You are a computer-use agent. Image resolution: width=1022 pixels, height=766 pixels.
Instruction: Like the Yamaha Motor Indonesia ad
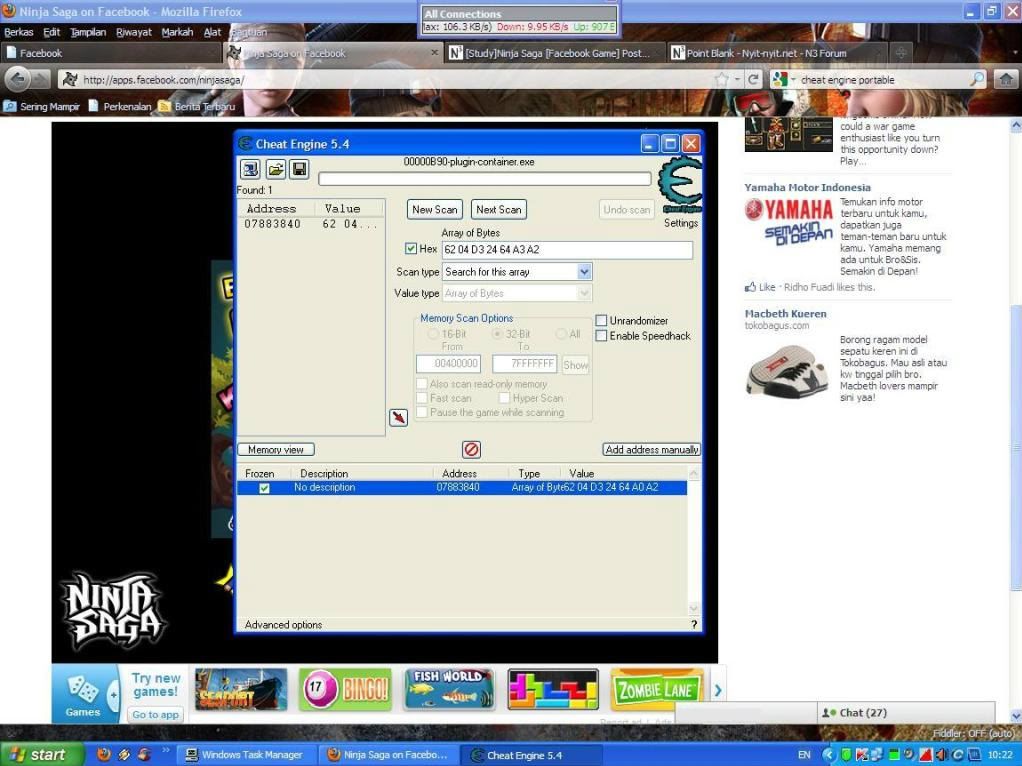(x=767, y=287)
